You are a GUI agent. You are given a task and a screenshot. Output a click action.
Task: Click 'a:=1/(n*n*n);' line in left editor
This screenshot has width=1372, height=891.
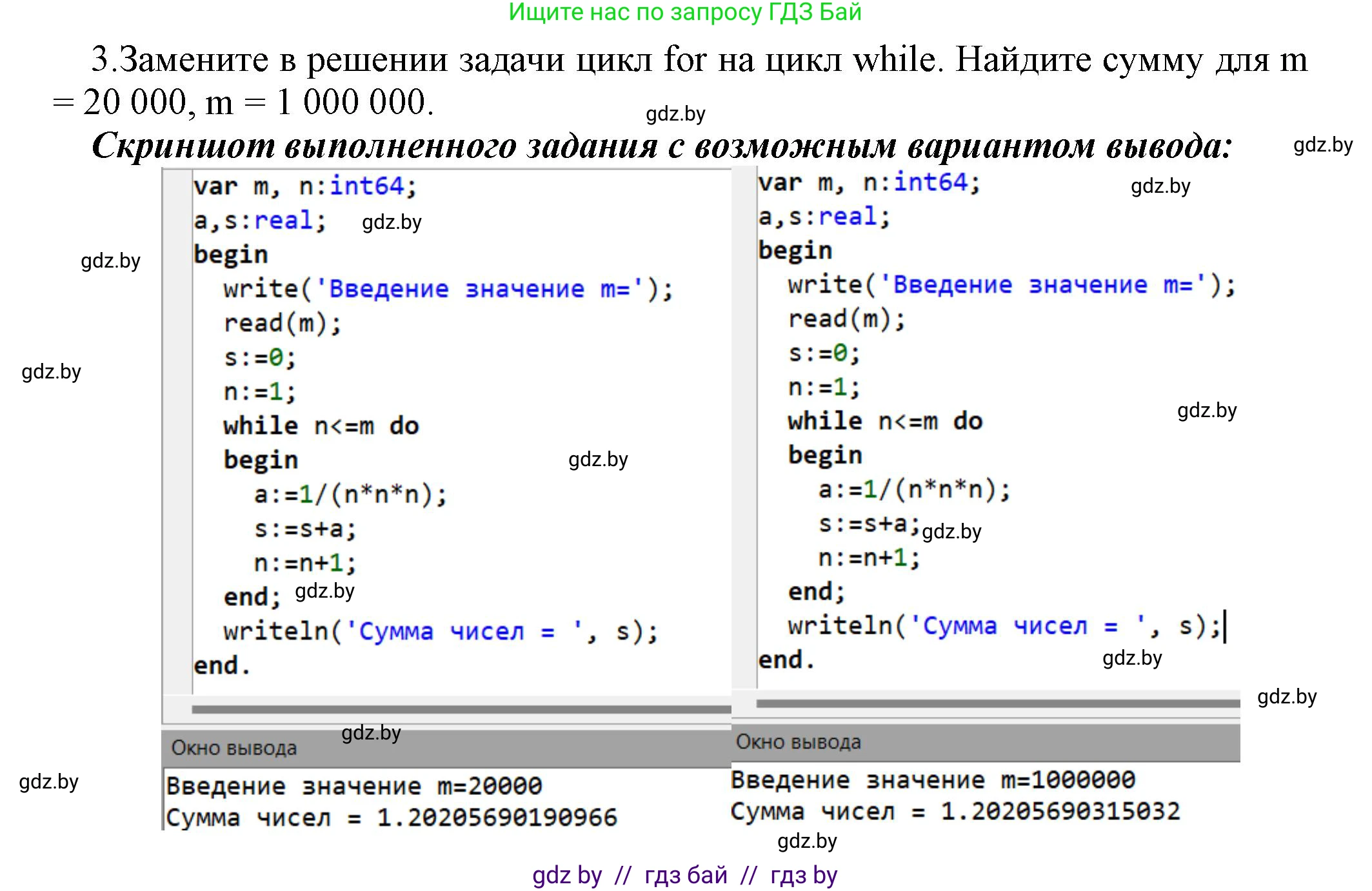pos(350,494)
